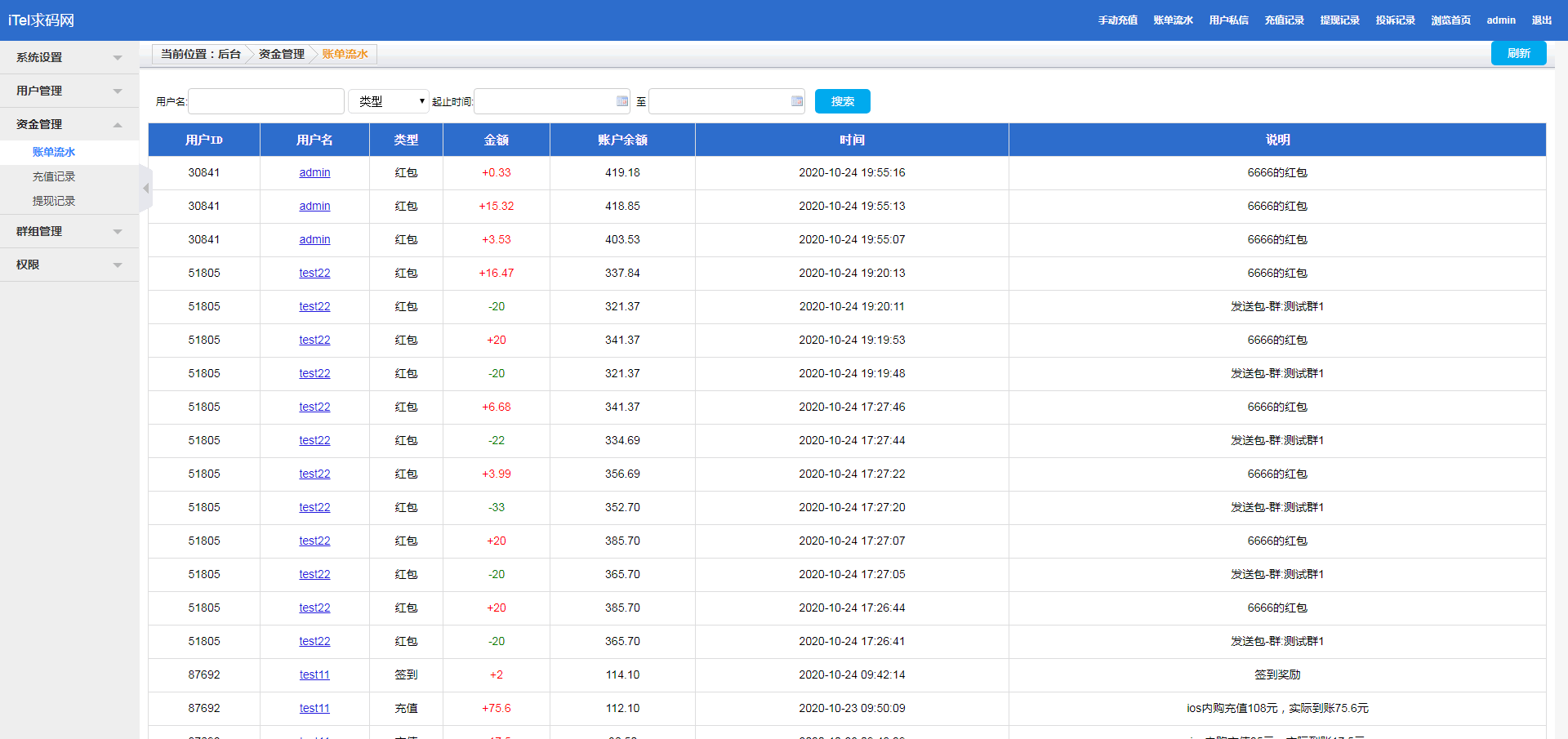
Task: Collapse the 资金管理 sidebar section
Action: [69, 125]
